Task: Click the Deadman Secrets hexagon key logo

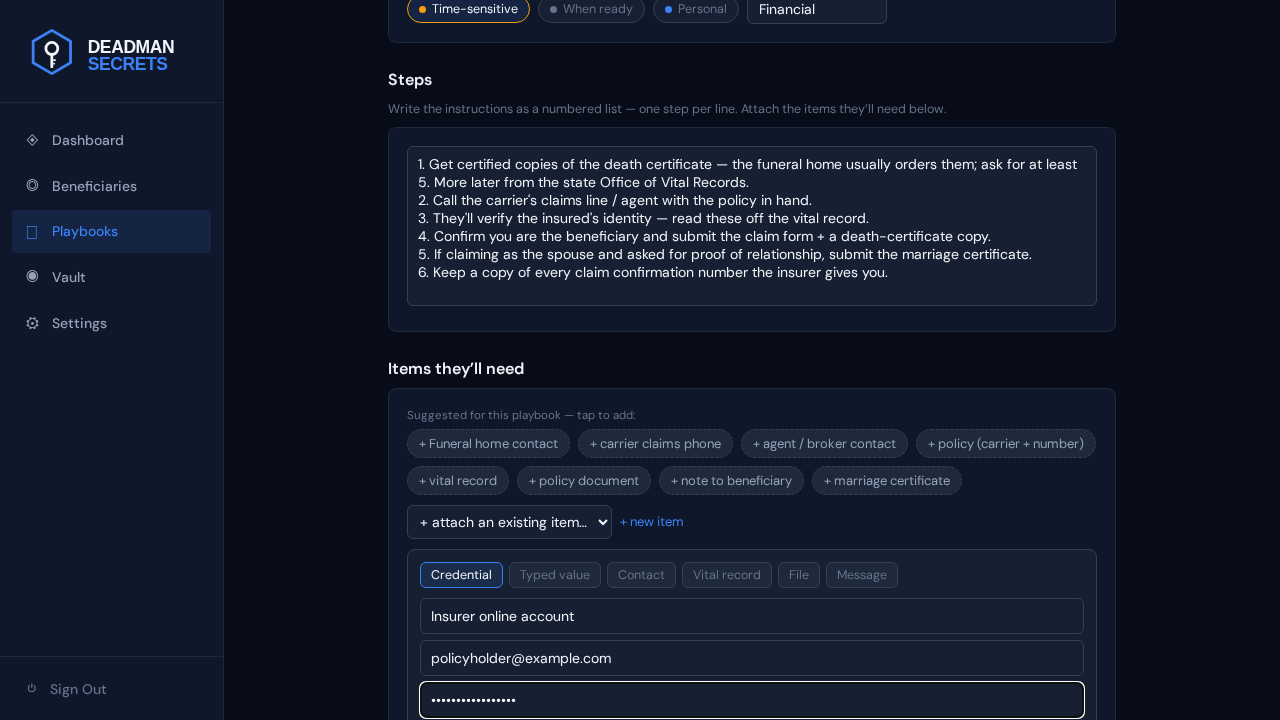Action: [x=52, y=52]
